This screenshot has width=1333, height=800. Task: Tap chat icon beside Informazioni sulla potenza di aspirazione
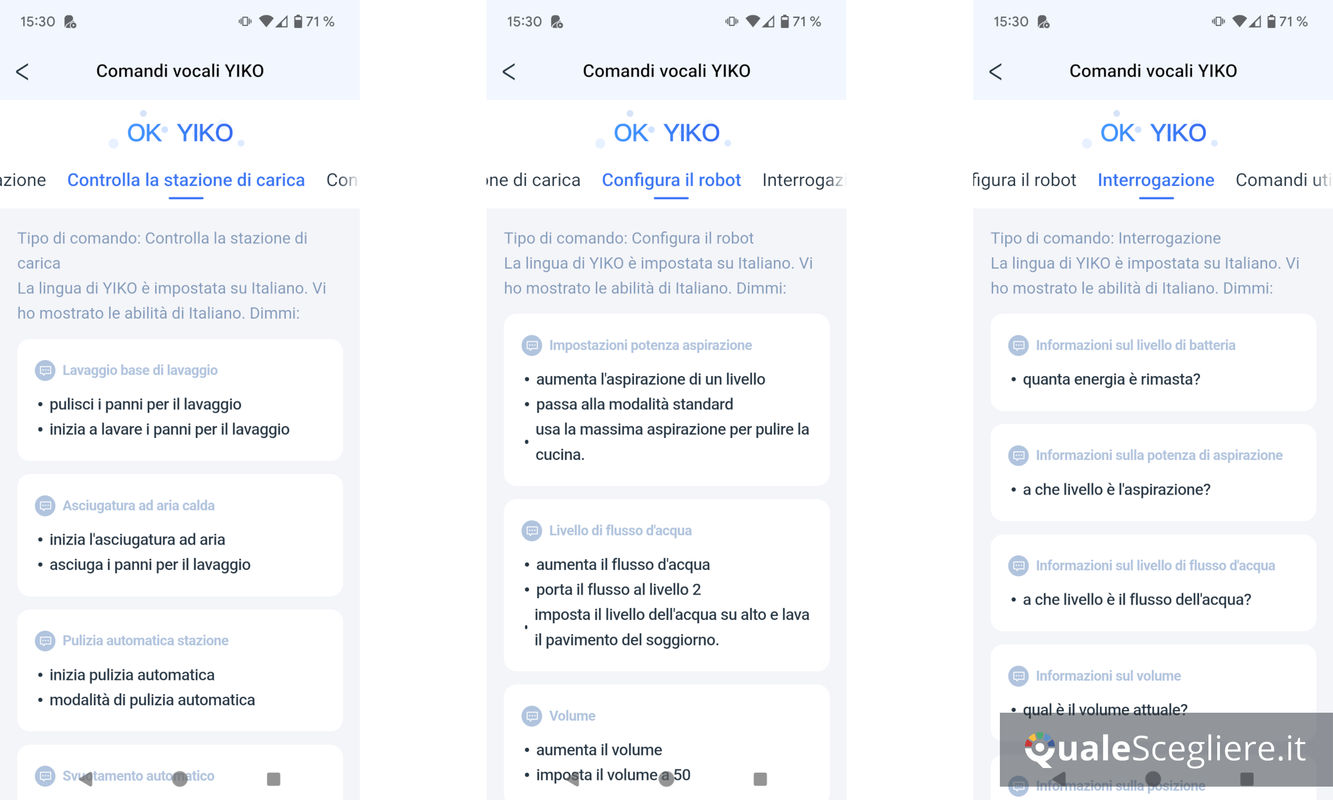[x=1018, y=455]
